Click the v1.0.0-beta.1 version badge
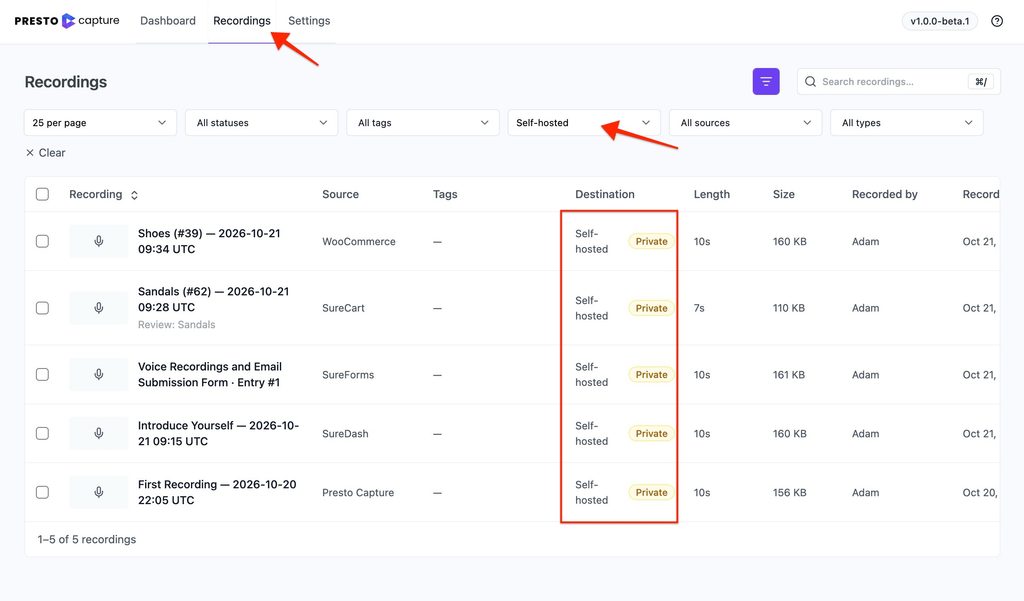The image size is (1024, 601). point(940,21)
